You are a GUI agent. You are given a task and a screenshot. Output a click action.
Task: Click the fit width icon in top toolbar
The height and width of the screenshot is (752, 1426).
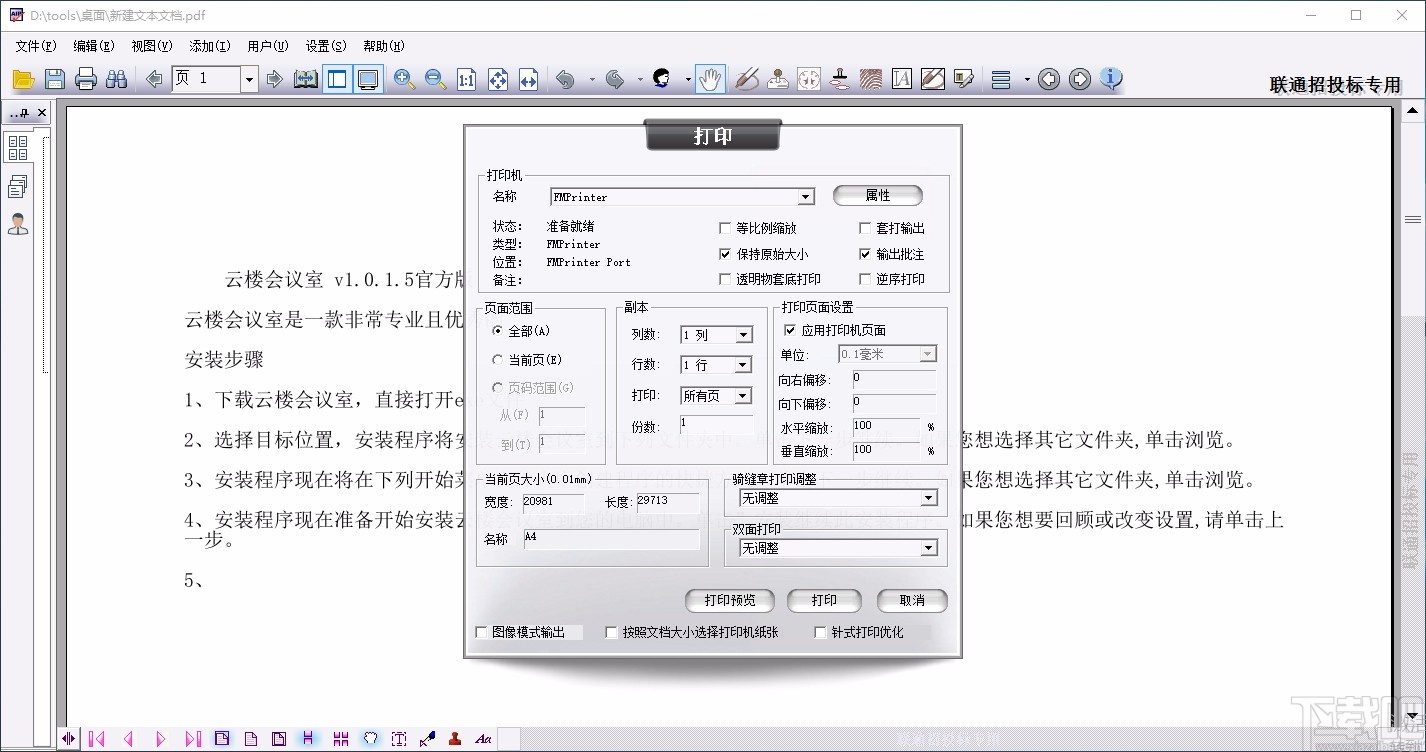pos(529,80)
